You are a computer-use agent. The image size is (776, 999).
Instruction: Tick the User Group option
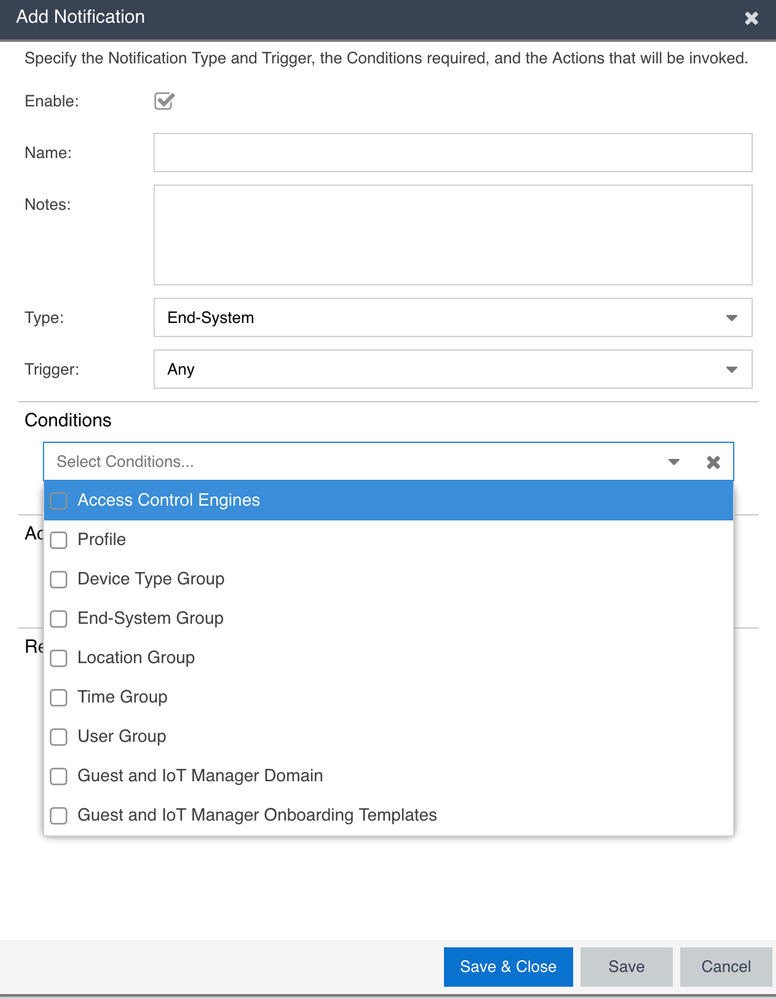tap(59, 737)
